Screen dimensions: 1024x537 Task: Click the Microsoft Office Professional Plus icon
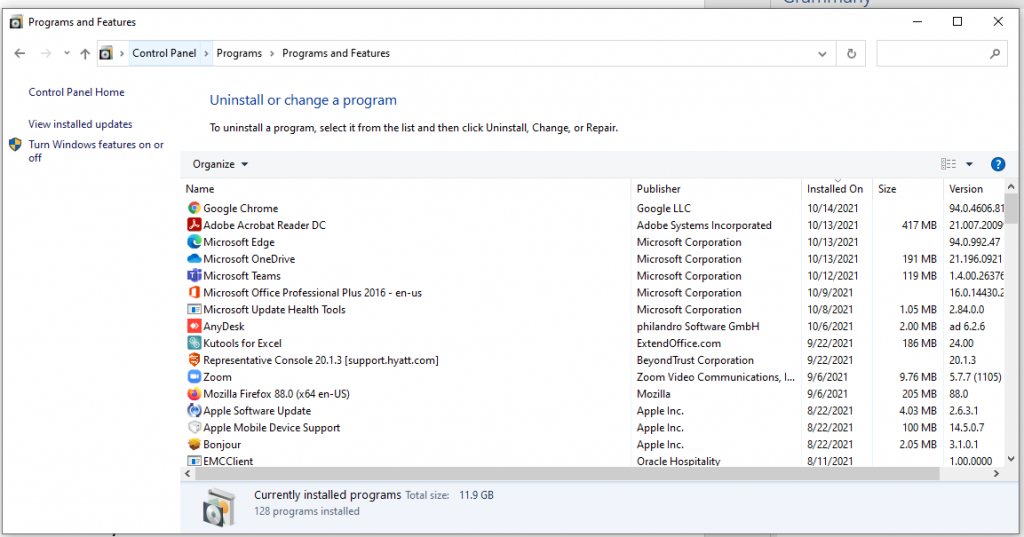(x=194, y=293)
